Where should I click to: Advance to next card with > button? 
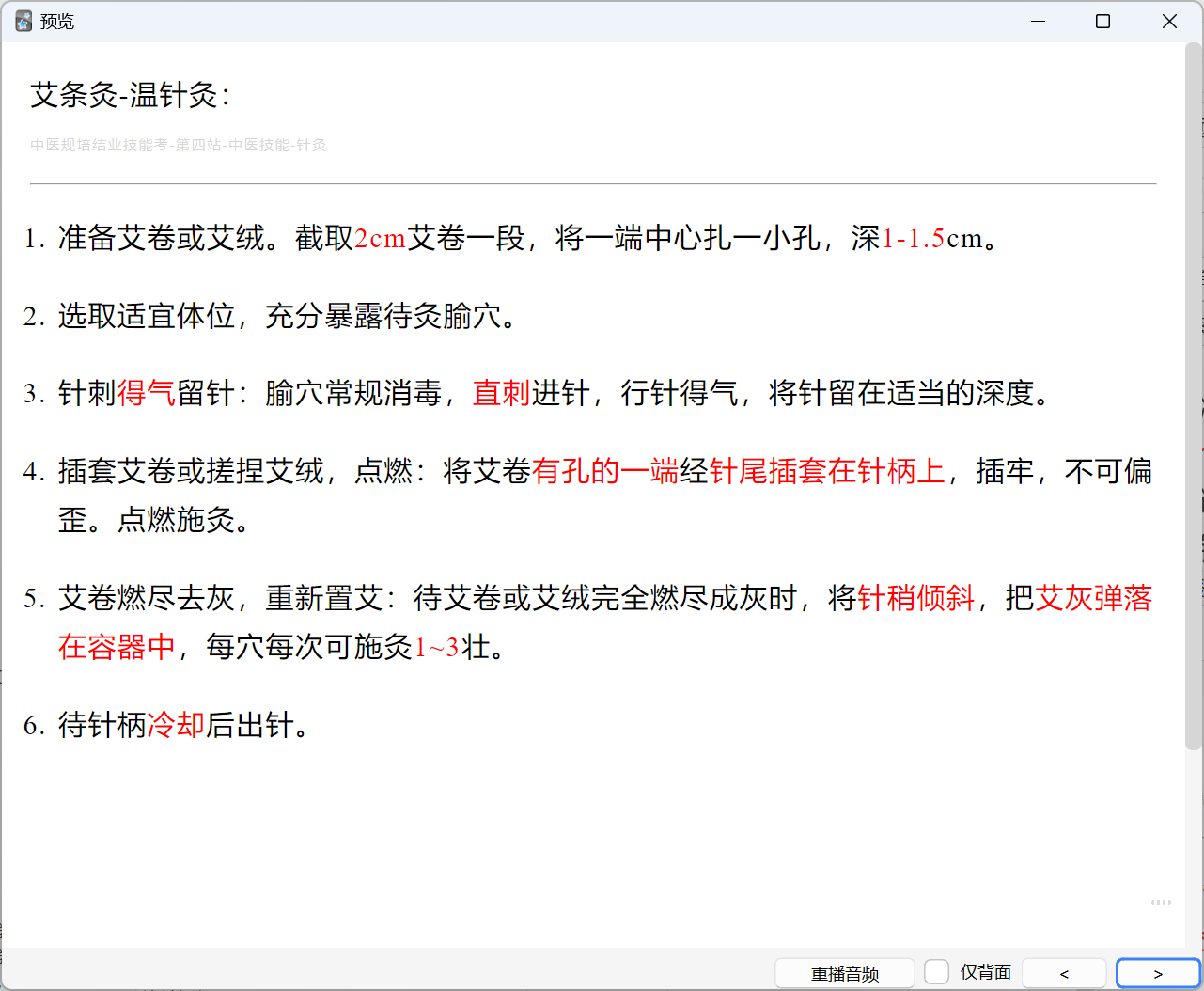[x=1158, y=973]
